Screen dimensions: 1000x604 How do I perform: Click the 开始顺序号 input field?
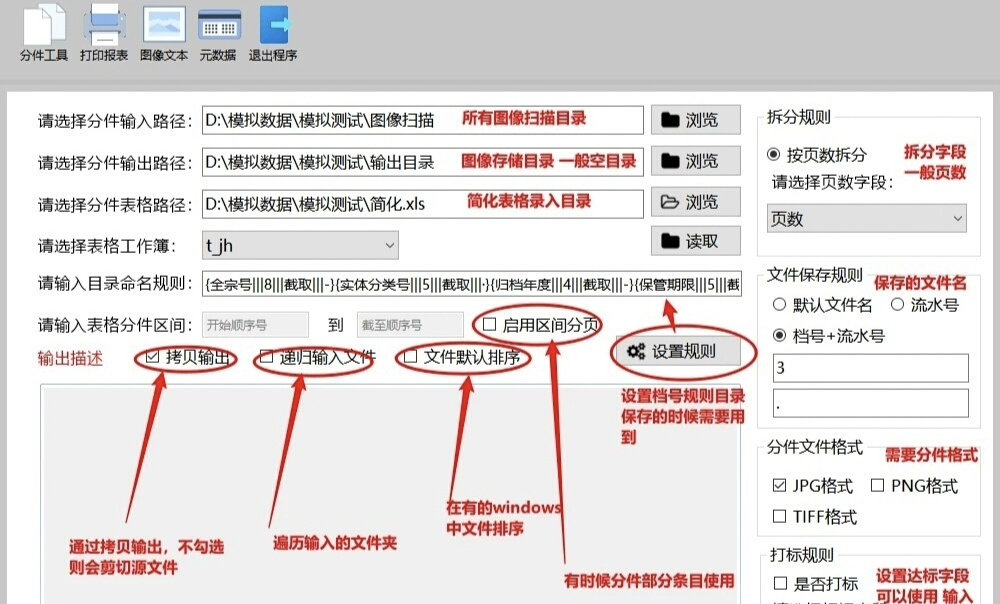click(x=256, y=325)
